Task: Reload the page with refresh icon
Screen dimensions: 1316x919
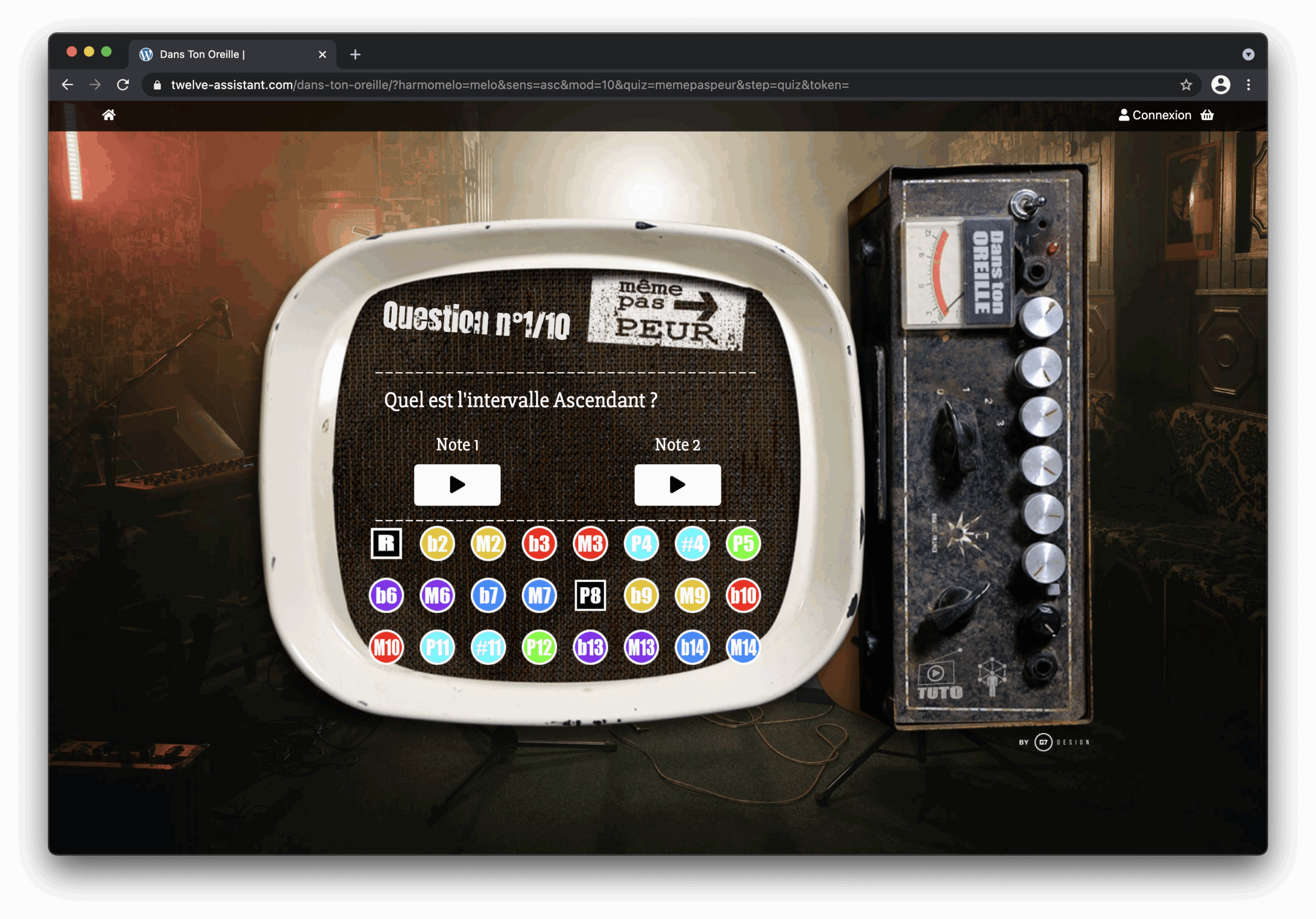Action: [123, 85]
